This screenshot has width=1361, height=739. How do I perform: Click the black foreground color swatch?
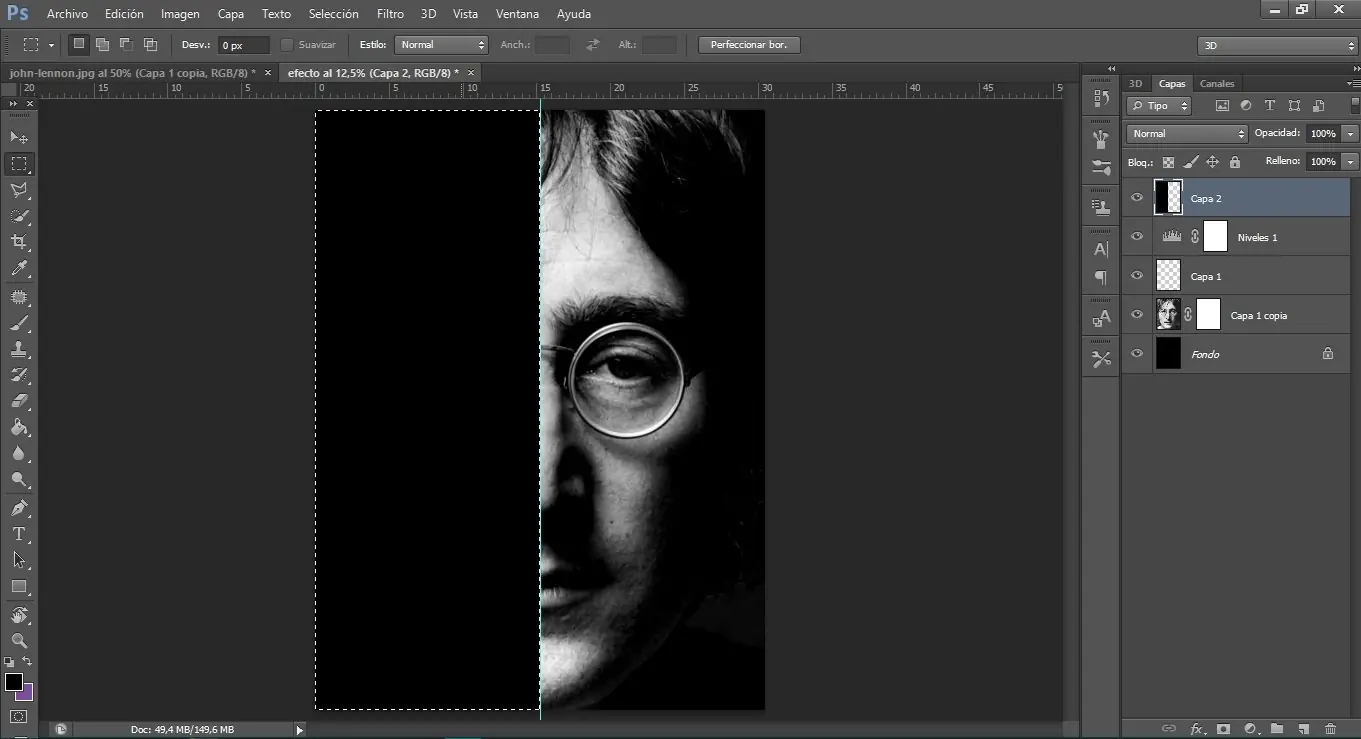(x=14, y=682)
